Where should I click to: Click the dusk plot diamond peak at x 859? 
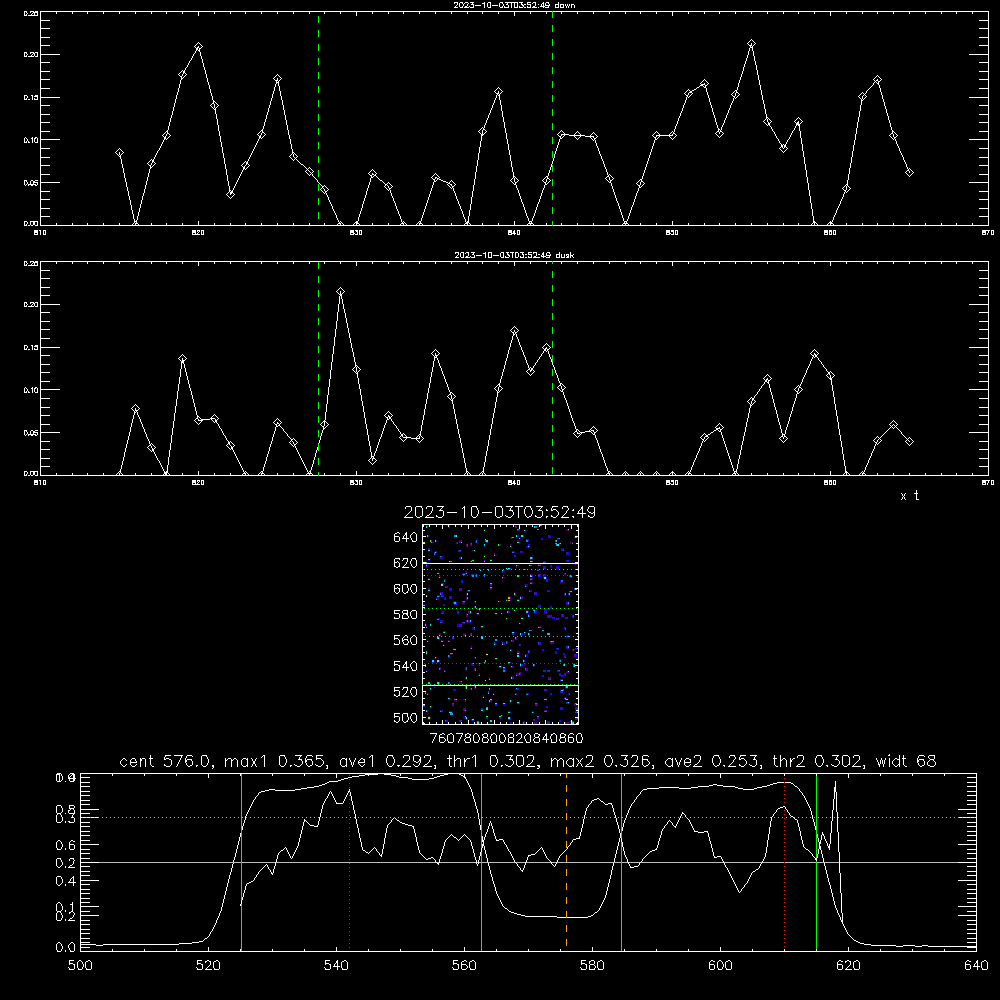coord(814,353)
